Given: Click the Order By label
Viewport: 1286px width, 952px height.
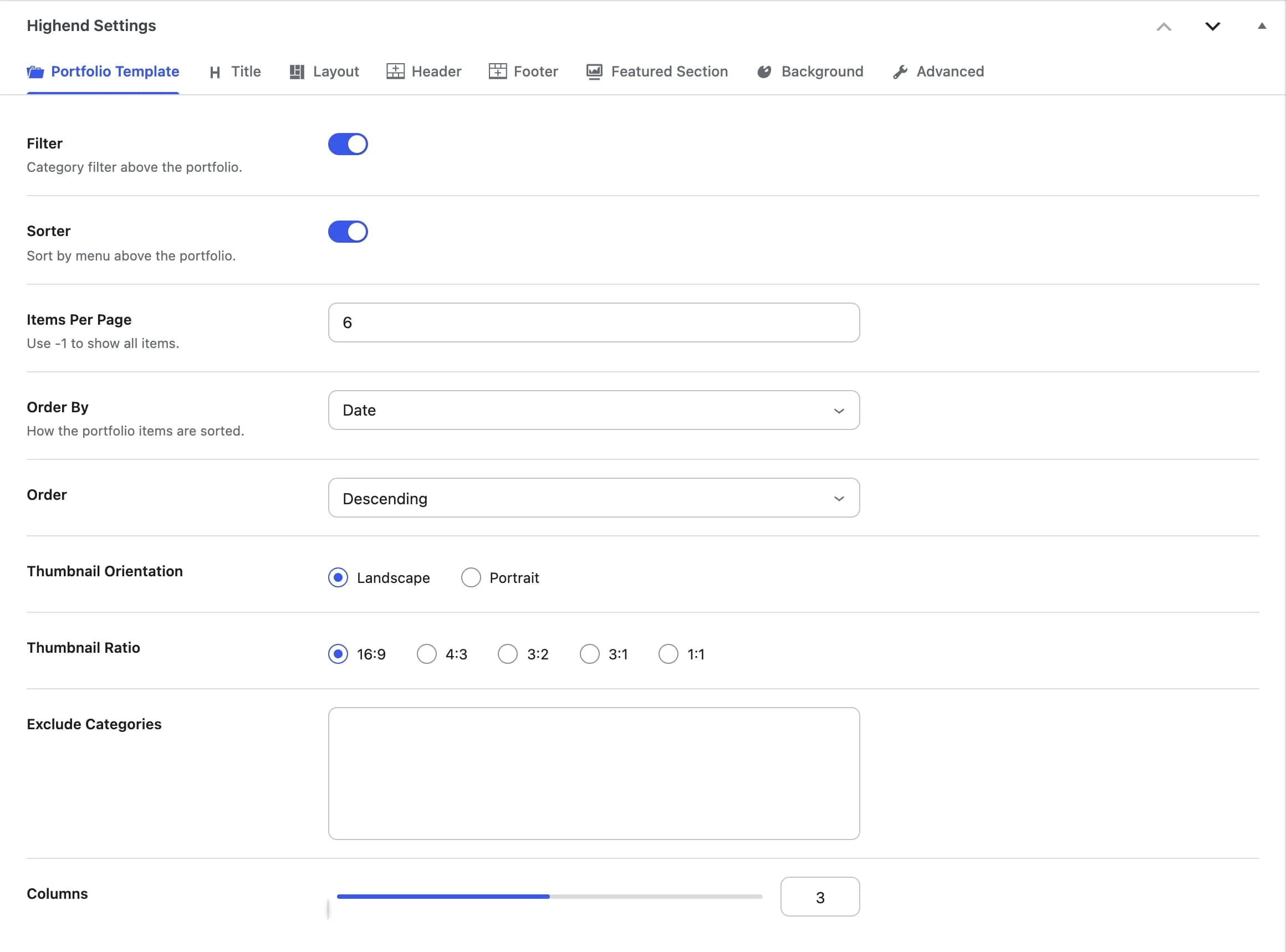Looking at the screenshot, I should (58, 407).
